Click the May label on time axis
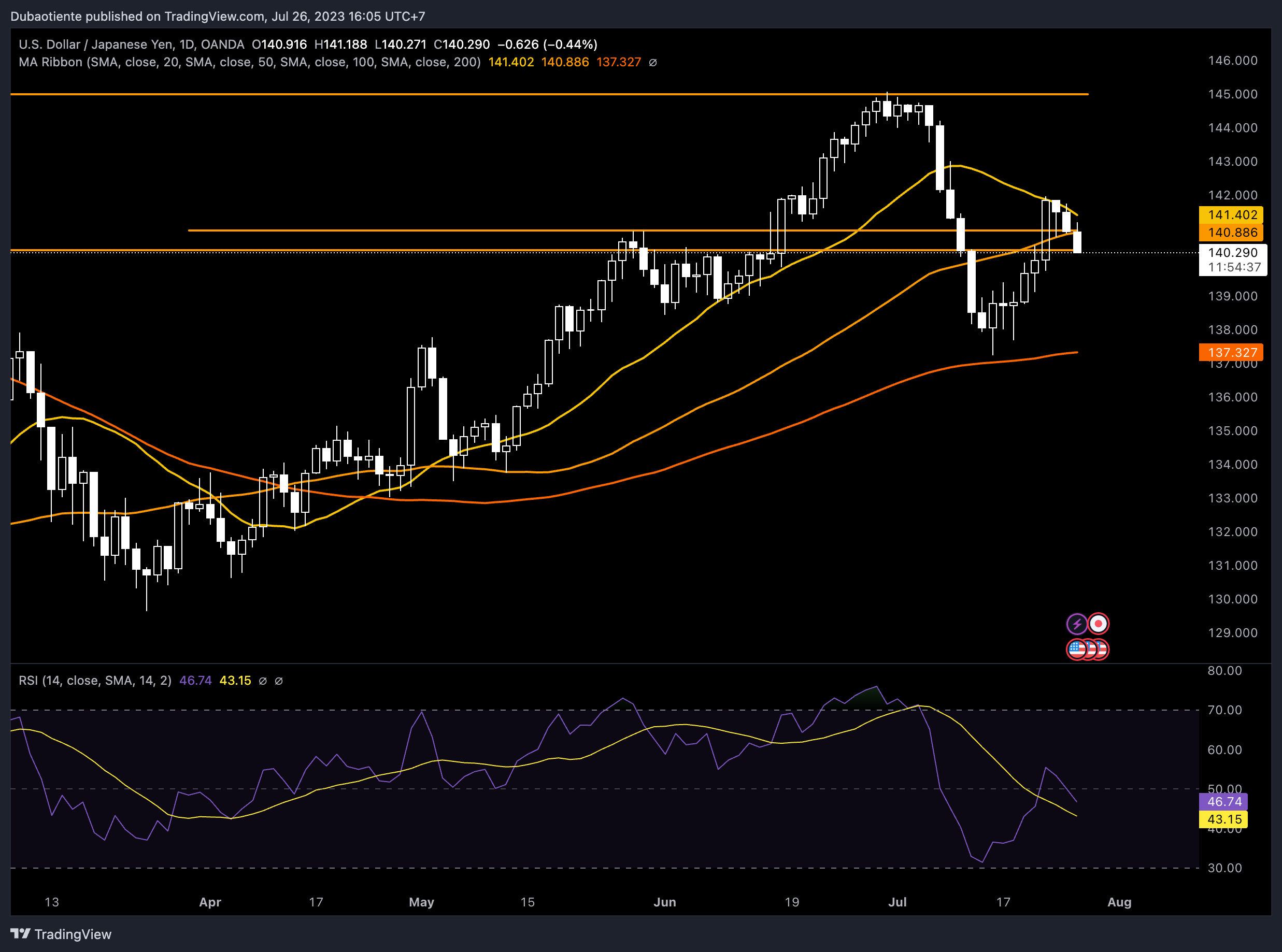 coord(421,902)
